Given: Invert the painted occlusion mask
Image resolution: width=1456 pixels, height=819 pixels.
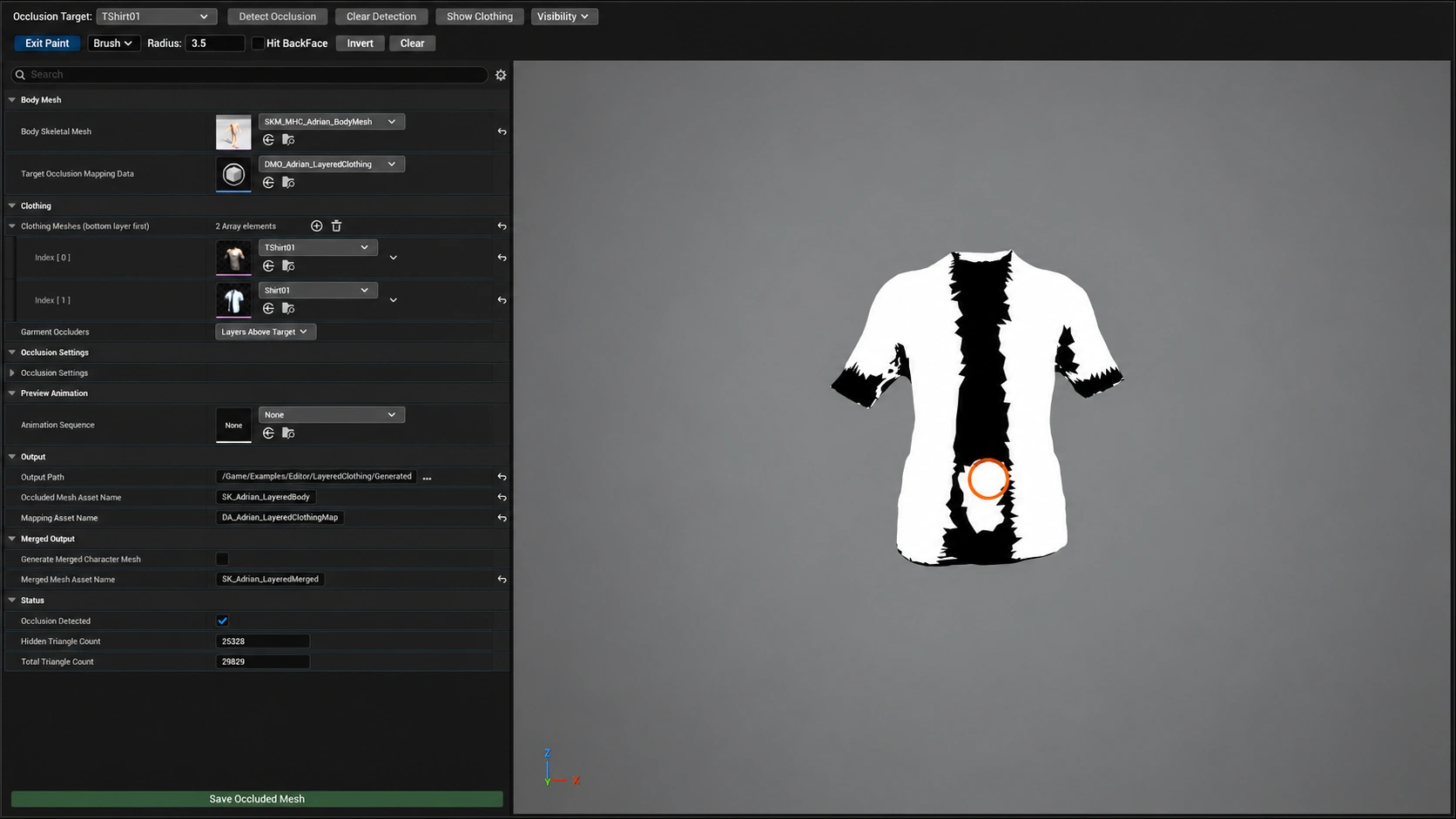Looking at the screenshot, I should (361, 44).
